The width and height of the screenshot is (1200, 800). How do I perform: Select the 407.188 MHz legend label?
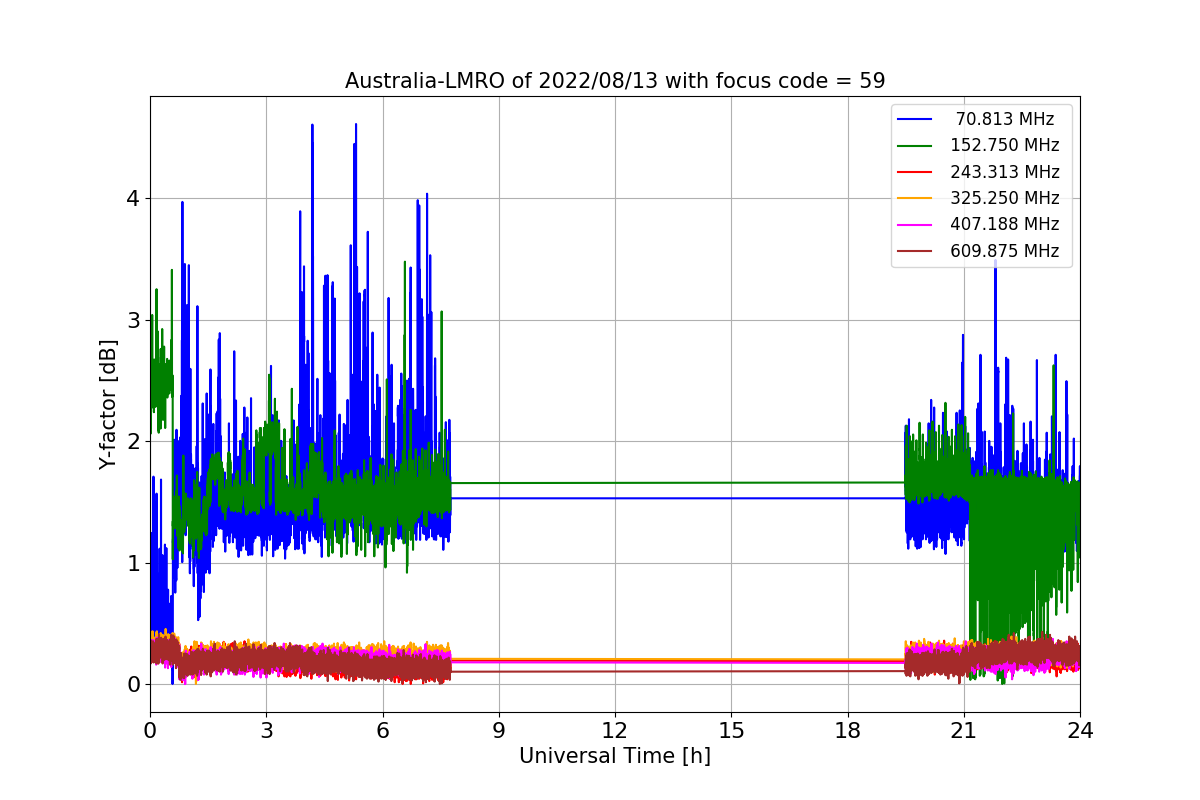(x=1005, y=224)
